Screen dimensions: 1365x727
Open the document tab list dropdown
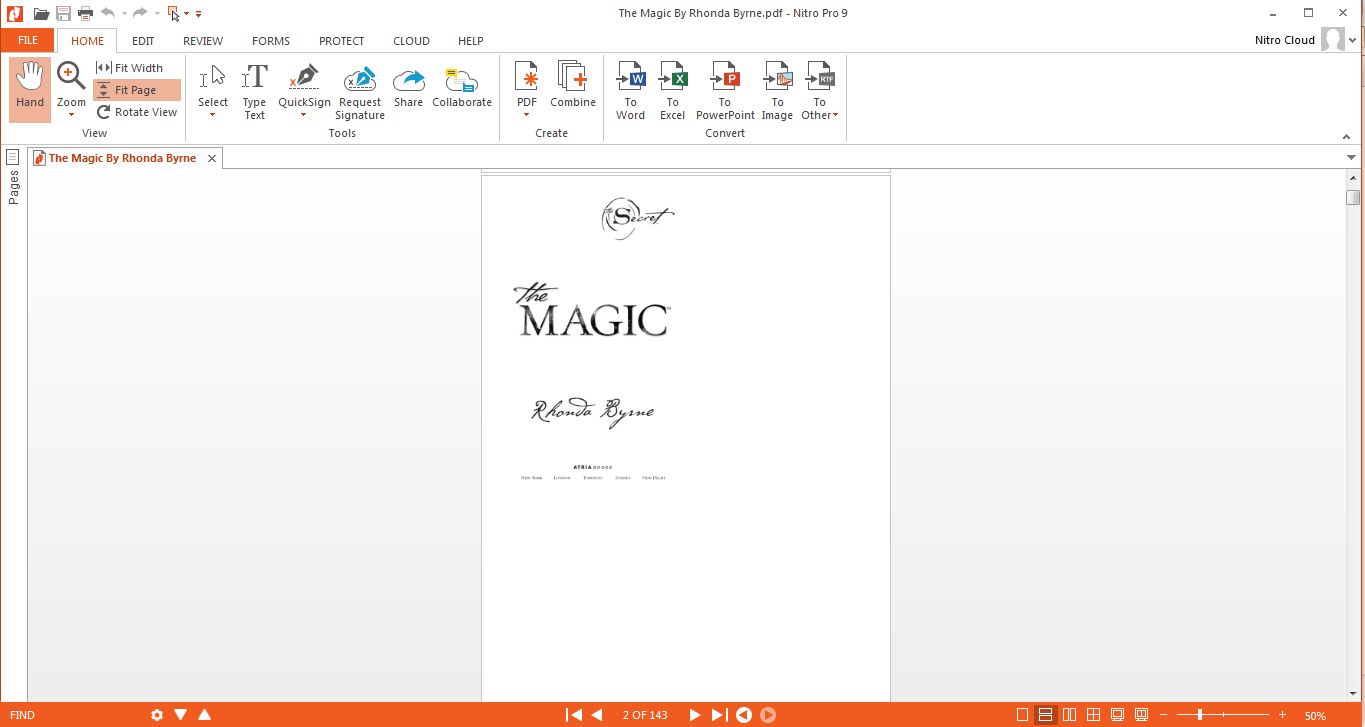click(x=1352, y=158)
